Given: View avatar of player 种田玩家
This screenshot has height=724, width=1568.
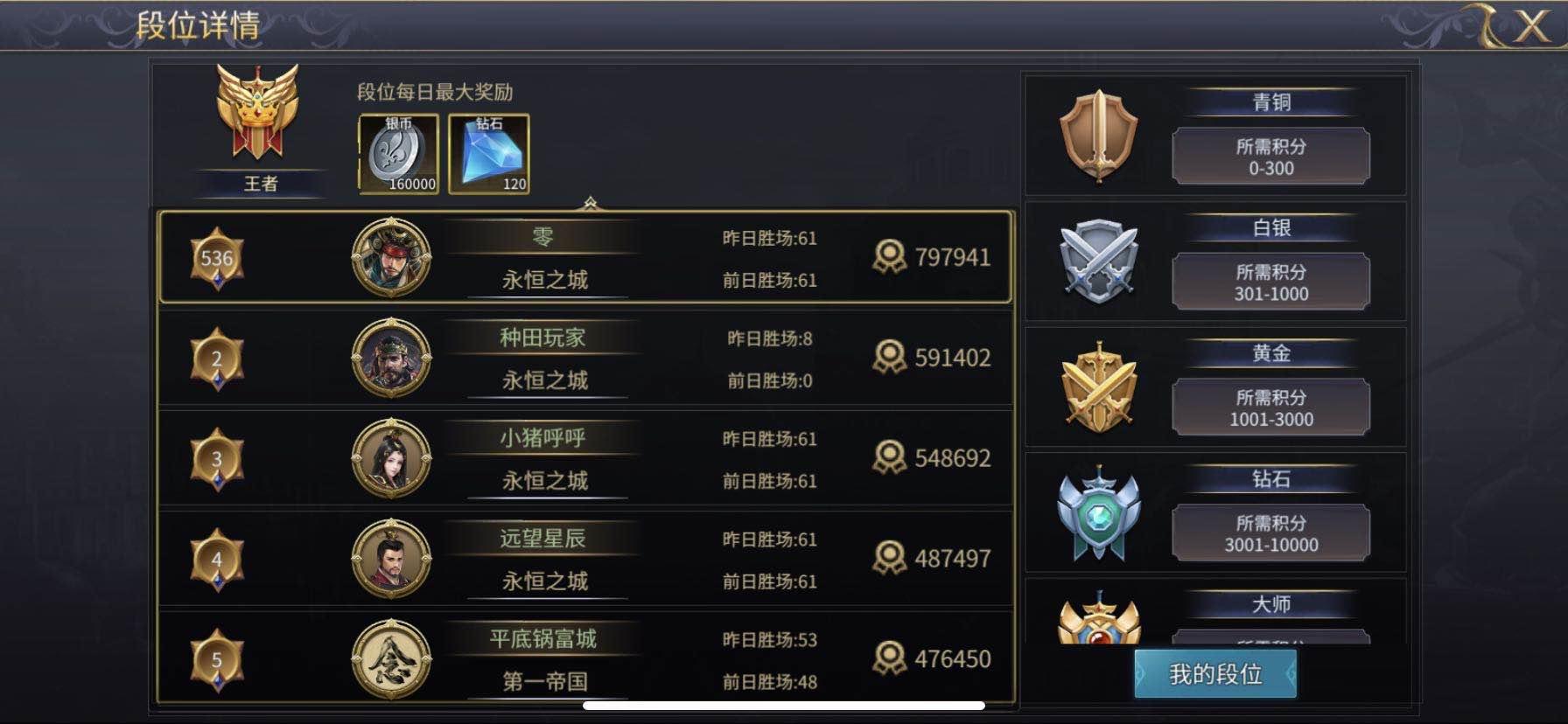Looking at the screenshot, I should [x=391, y=359].
